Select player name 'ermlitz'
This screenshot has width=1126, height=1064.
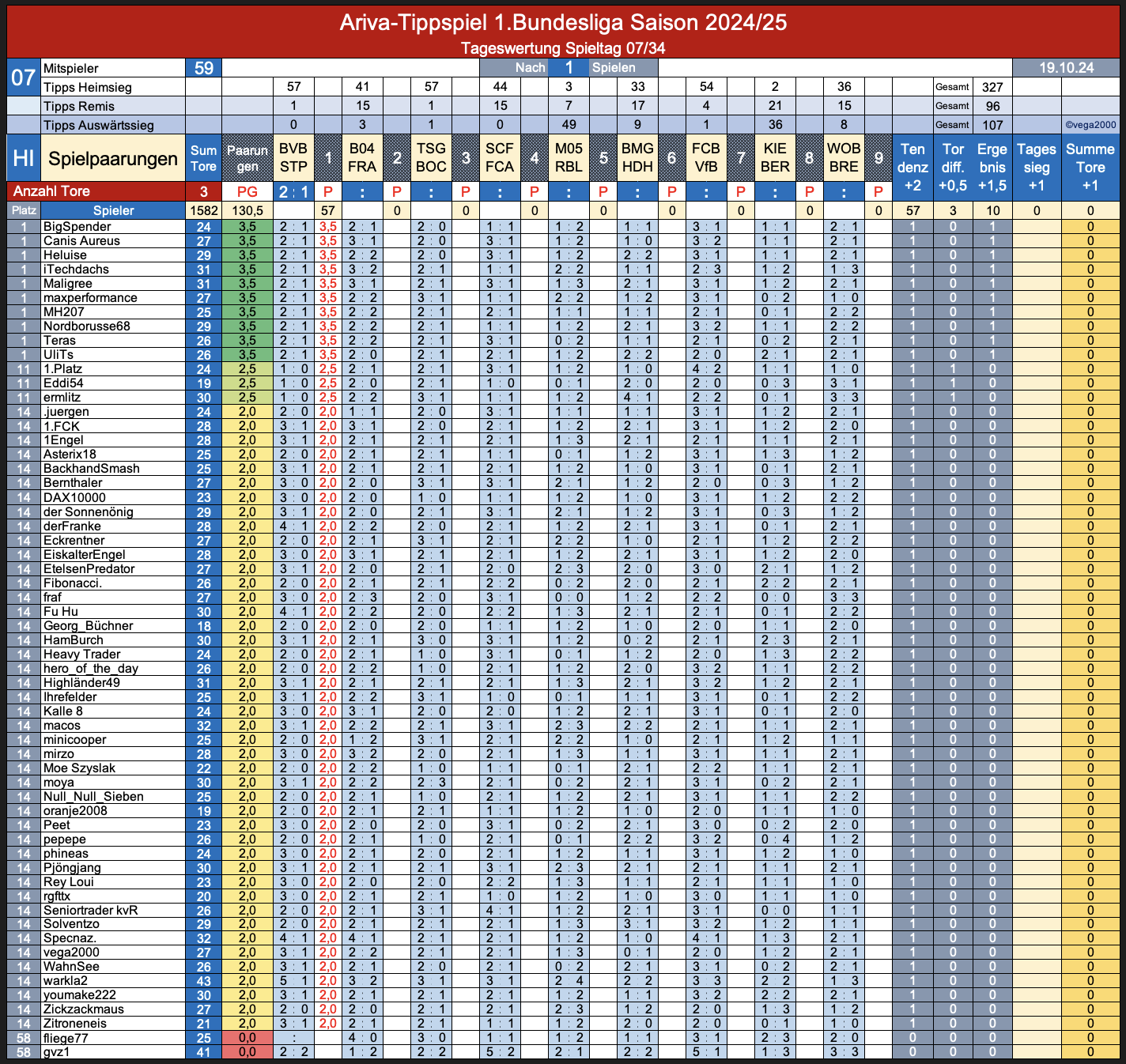coord(62,398)
